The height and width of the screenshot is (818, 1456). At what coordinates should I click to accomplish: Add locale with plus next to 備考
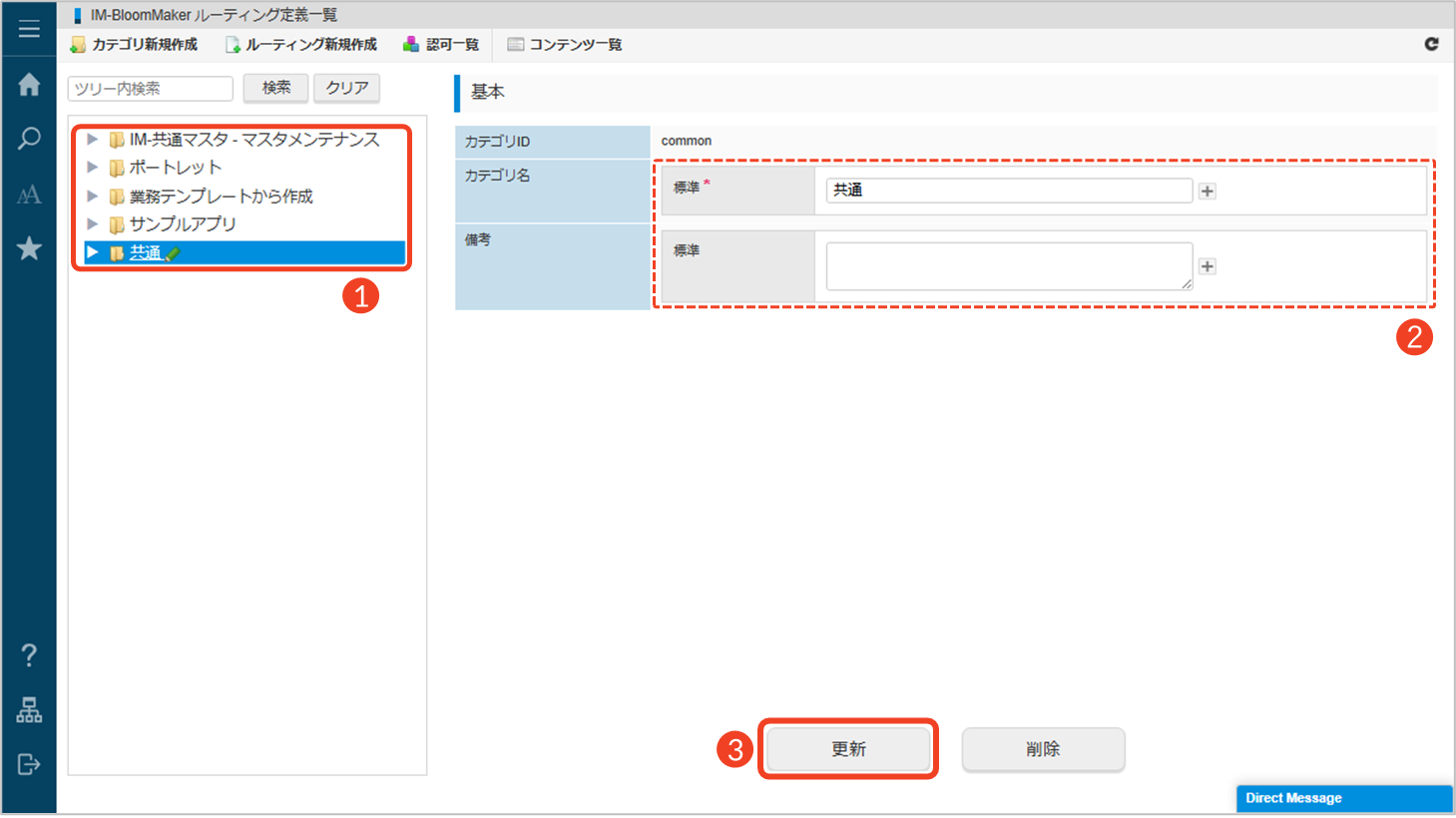pyautogui.click(x=1208, y=266)
